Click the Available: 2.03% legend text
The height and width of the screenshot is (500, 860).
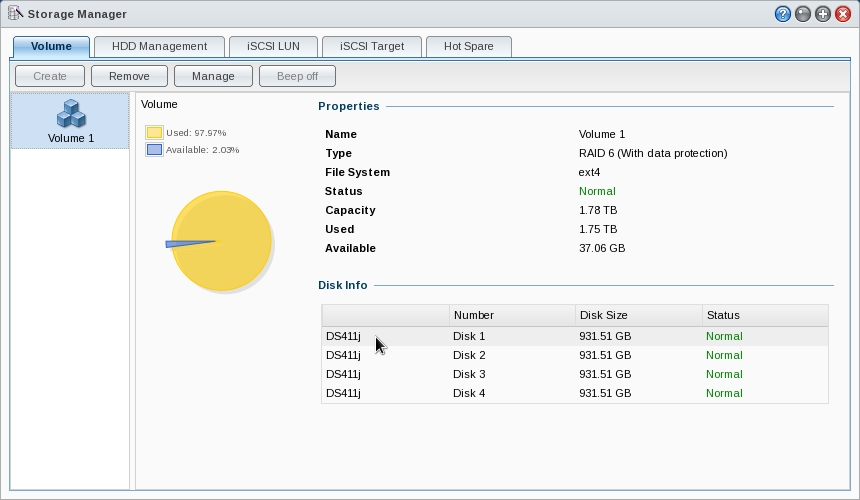coord(202,150)
